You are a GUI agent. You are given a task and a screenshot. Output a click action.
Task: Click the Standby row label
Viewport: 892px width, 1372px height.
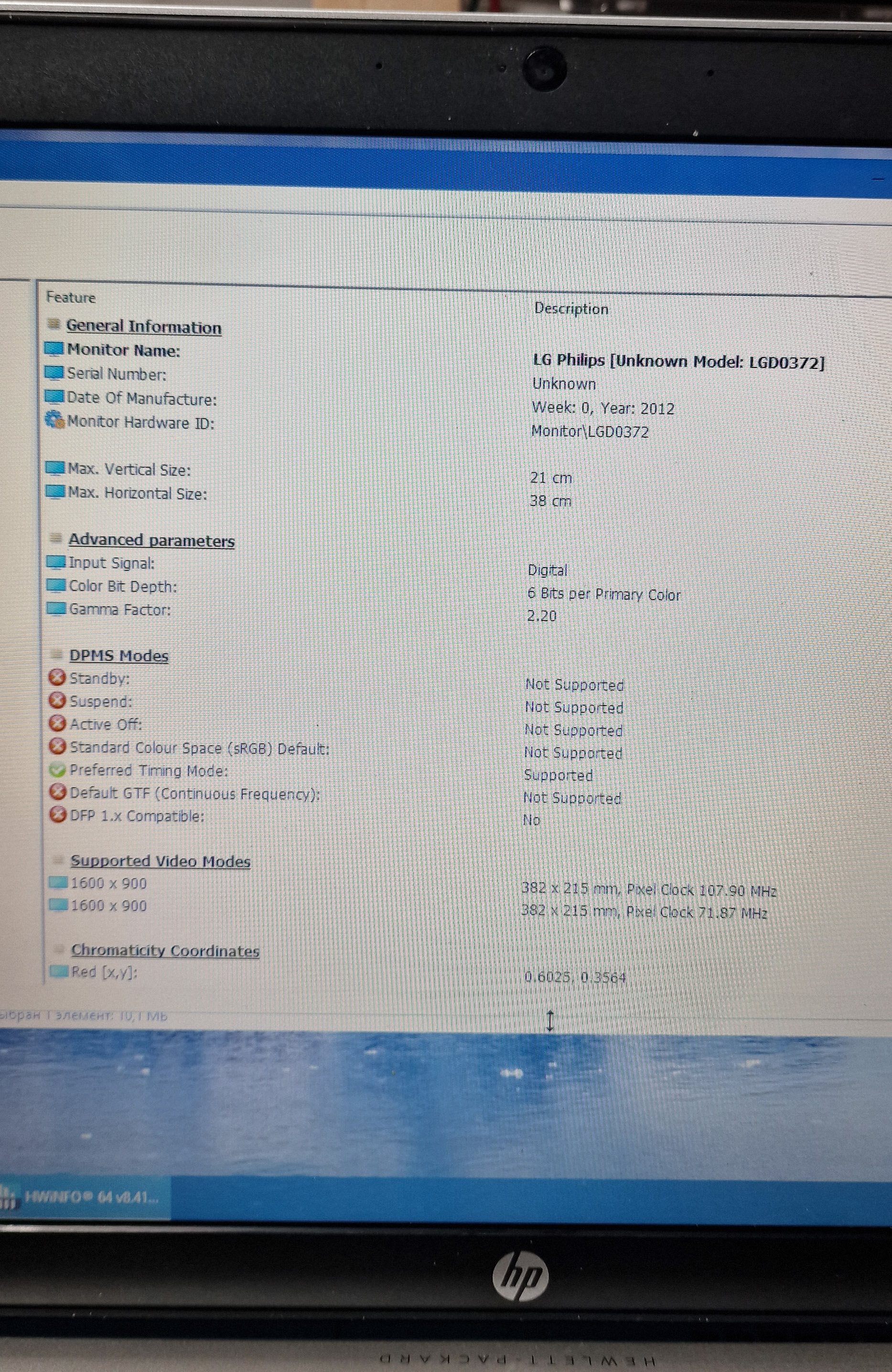[x=100, y=679]
